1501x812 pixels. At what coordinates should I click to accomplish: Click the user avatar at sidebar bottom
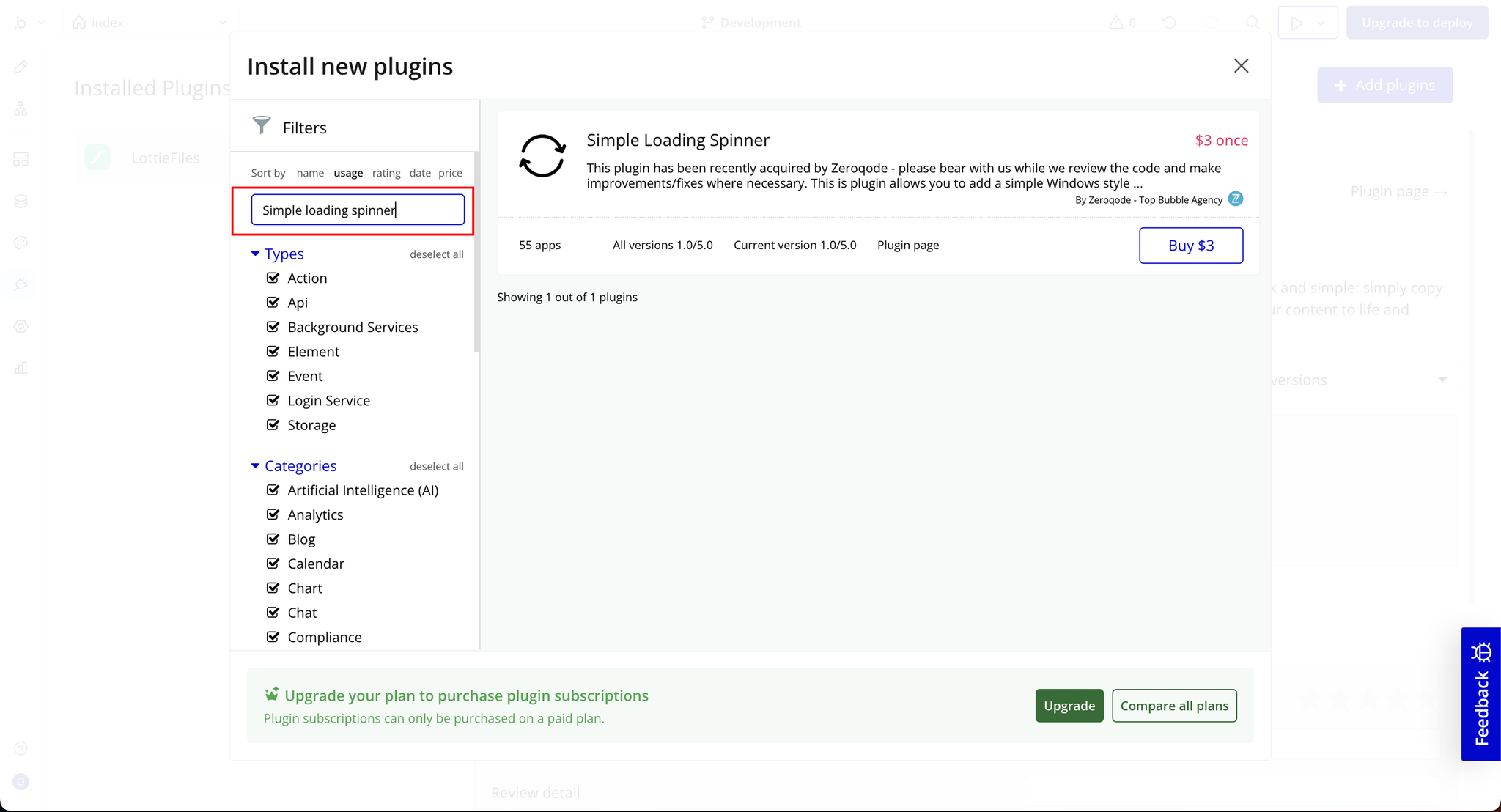click(21, 782)
